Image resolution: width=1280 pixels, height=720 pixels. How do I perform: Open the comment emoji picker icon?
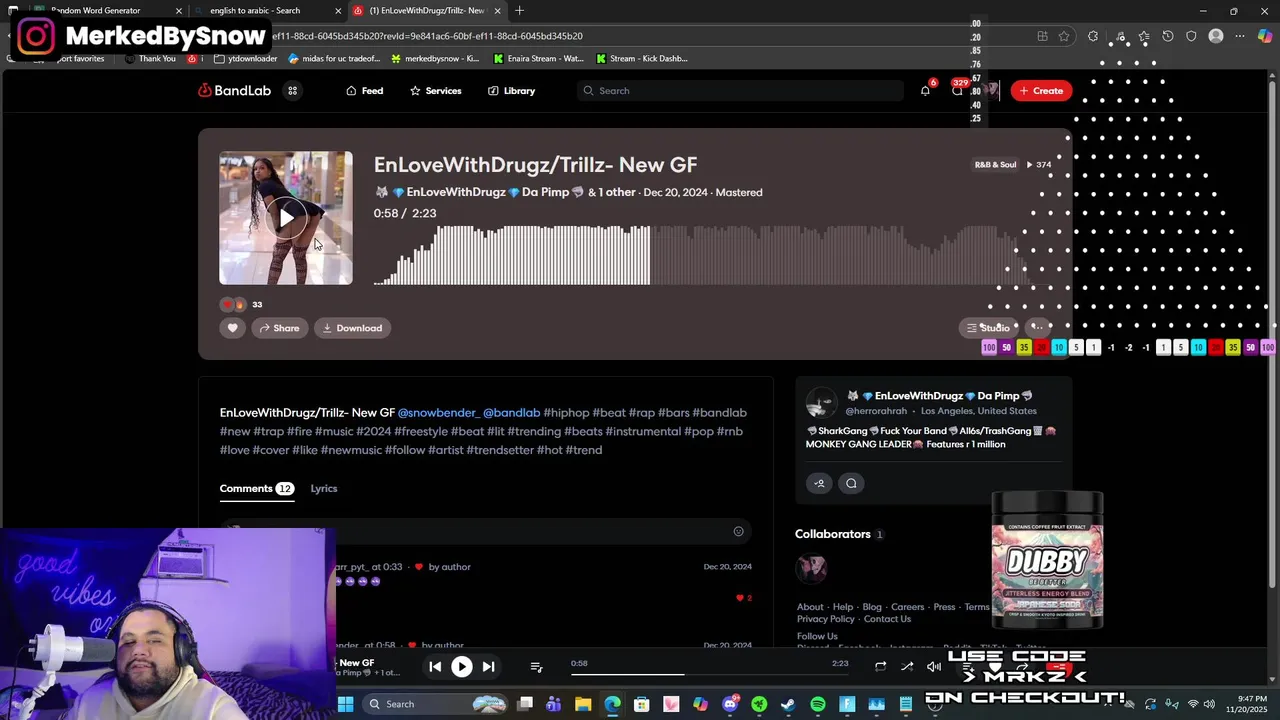[738, 532]
